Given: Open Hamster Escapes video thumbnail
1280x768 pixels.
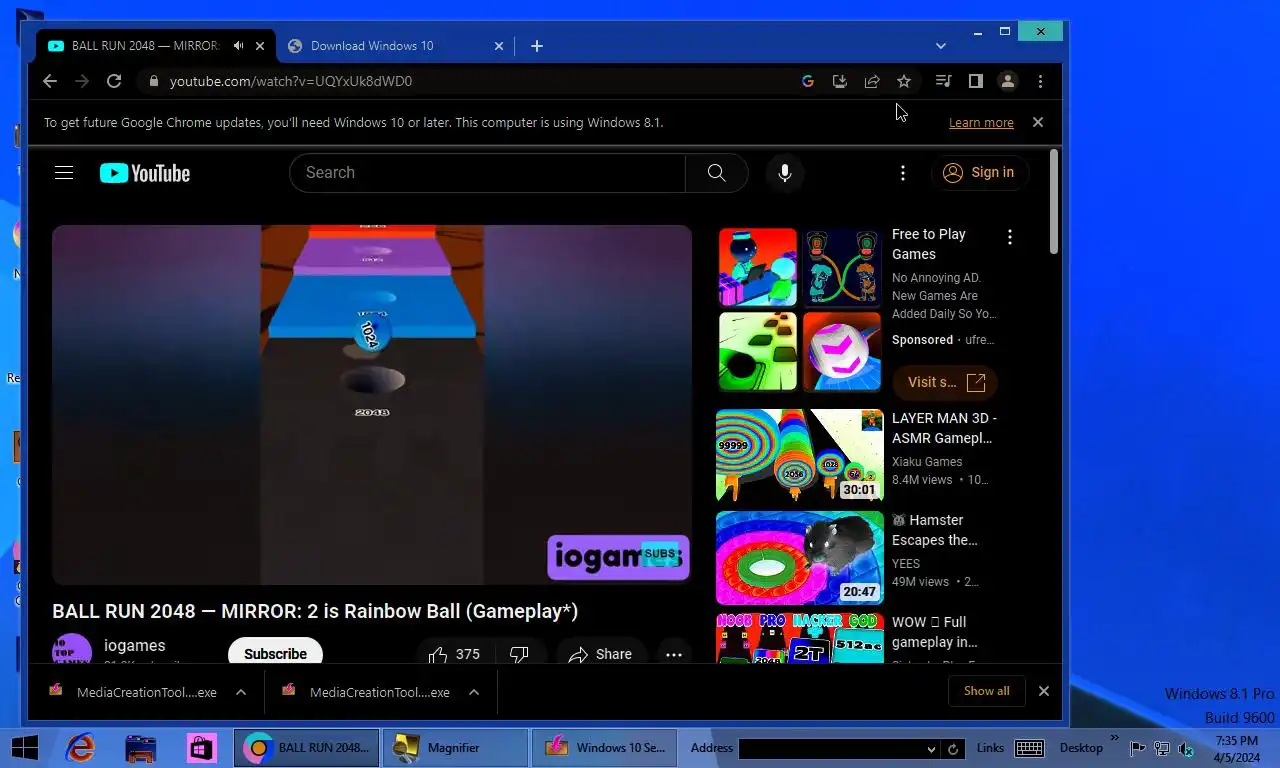Looking at the screenshot, I should (x=800, y=558).
